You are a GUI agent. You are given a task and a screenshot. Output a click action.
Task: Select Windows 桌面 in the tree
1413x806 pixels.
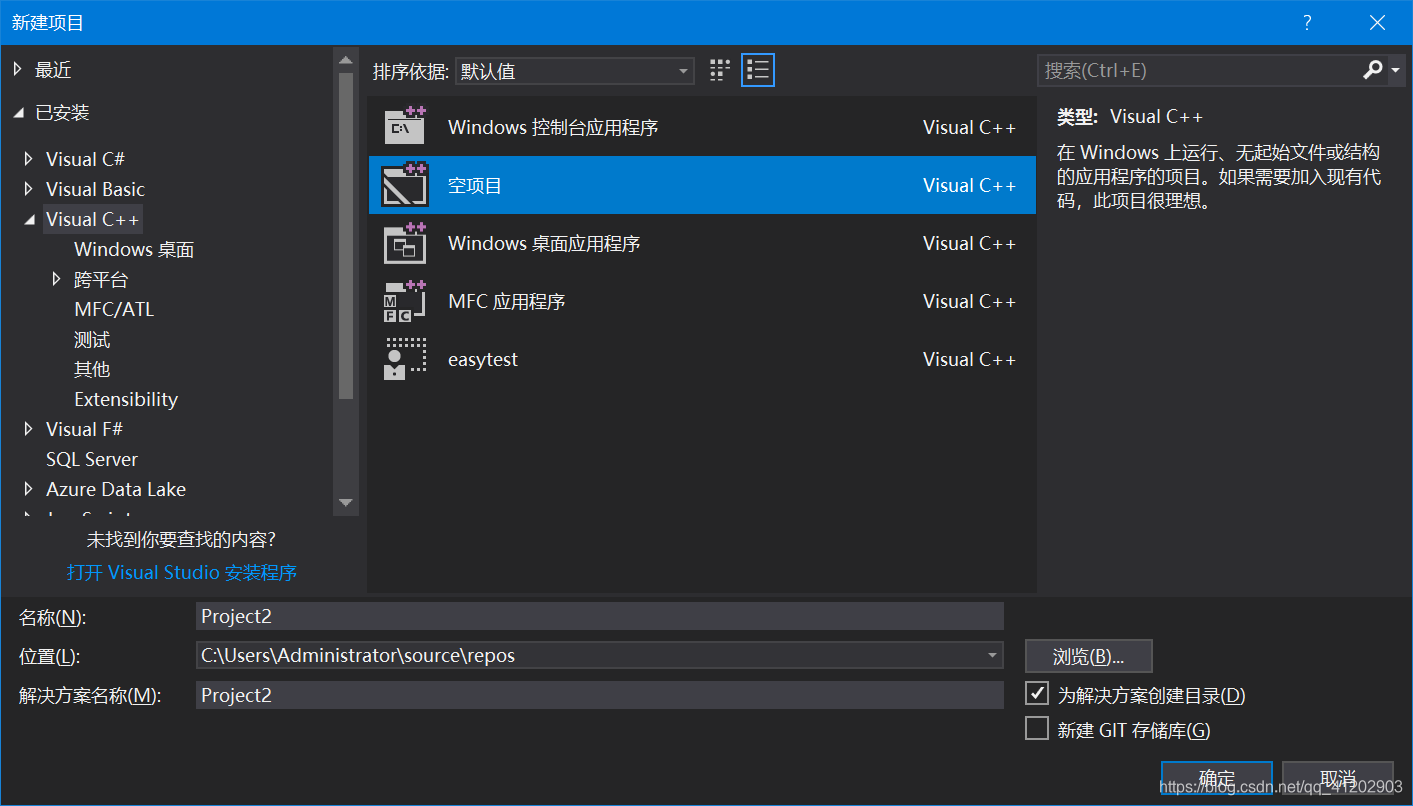click(134, 249)
